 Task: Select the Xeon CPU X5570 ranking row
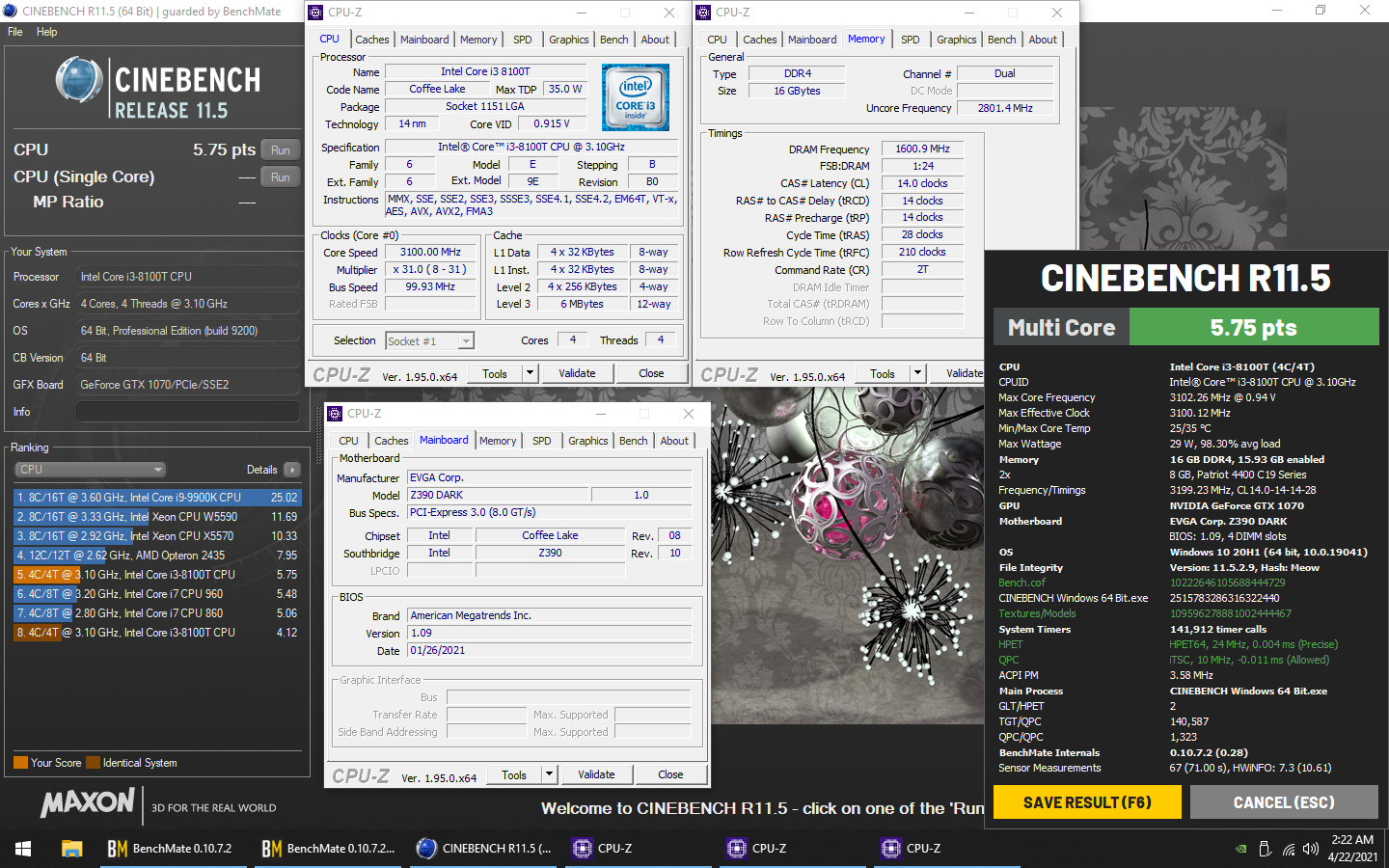tap(156, 536)
